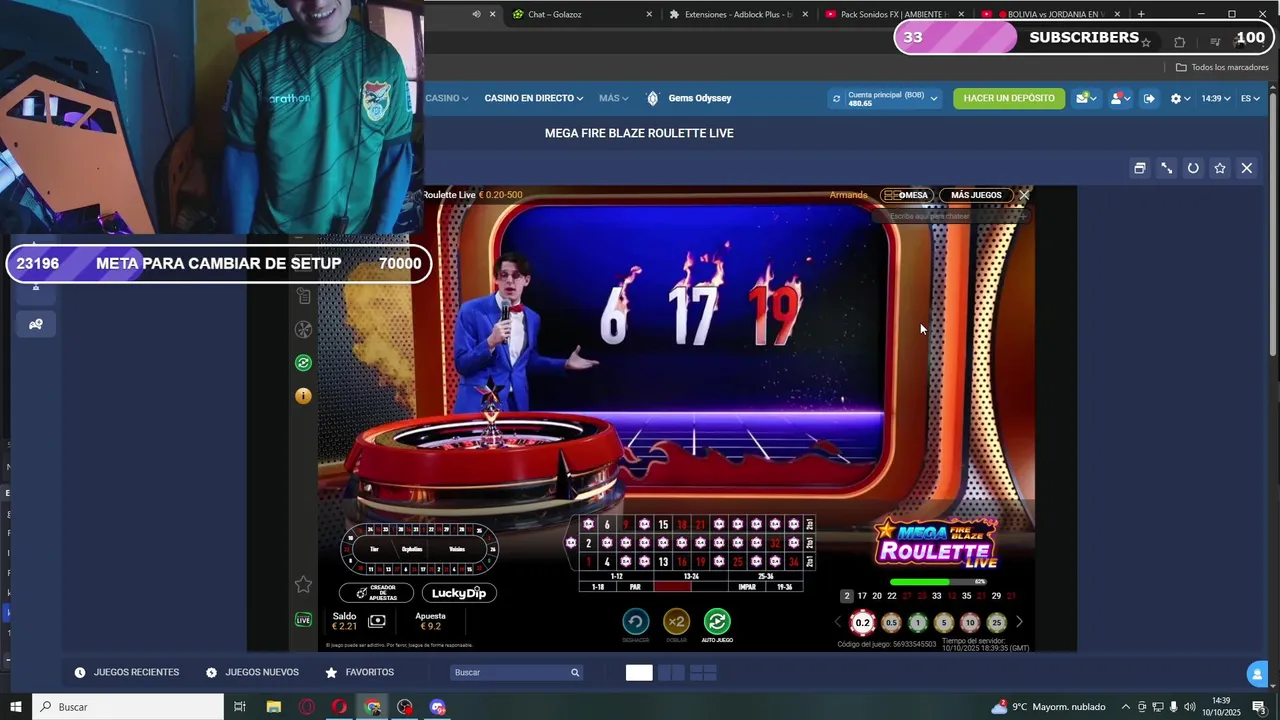The image size is (1280, 720).
Task: Expand CASINO EN DIRECTO menu
Action: [x=534, y=98]
